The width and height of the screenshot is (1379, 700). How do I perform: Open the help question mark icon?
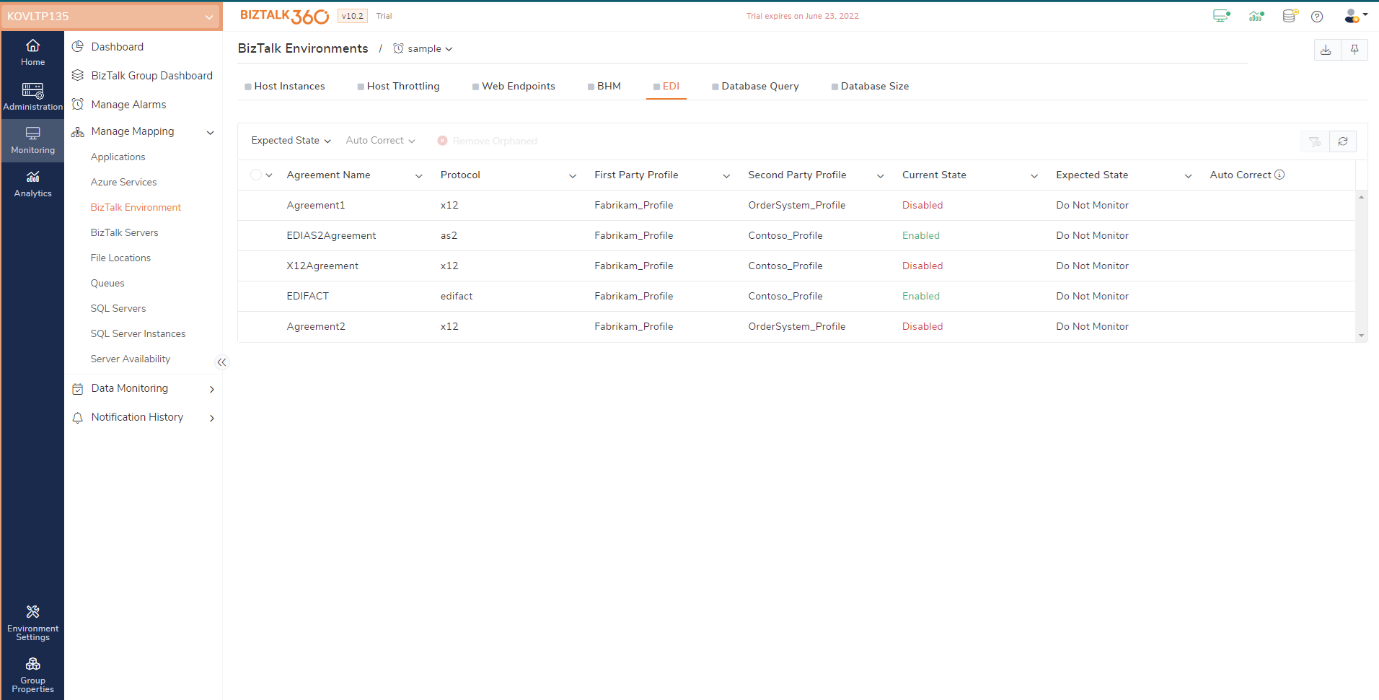(x=1317, y=16)
